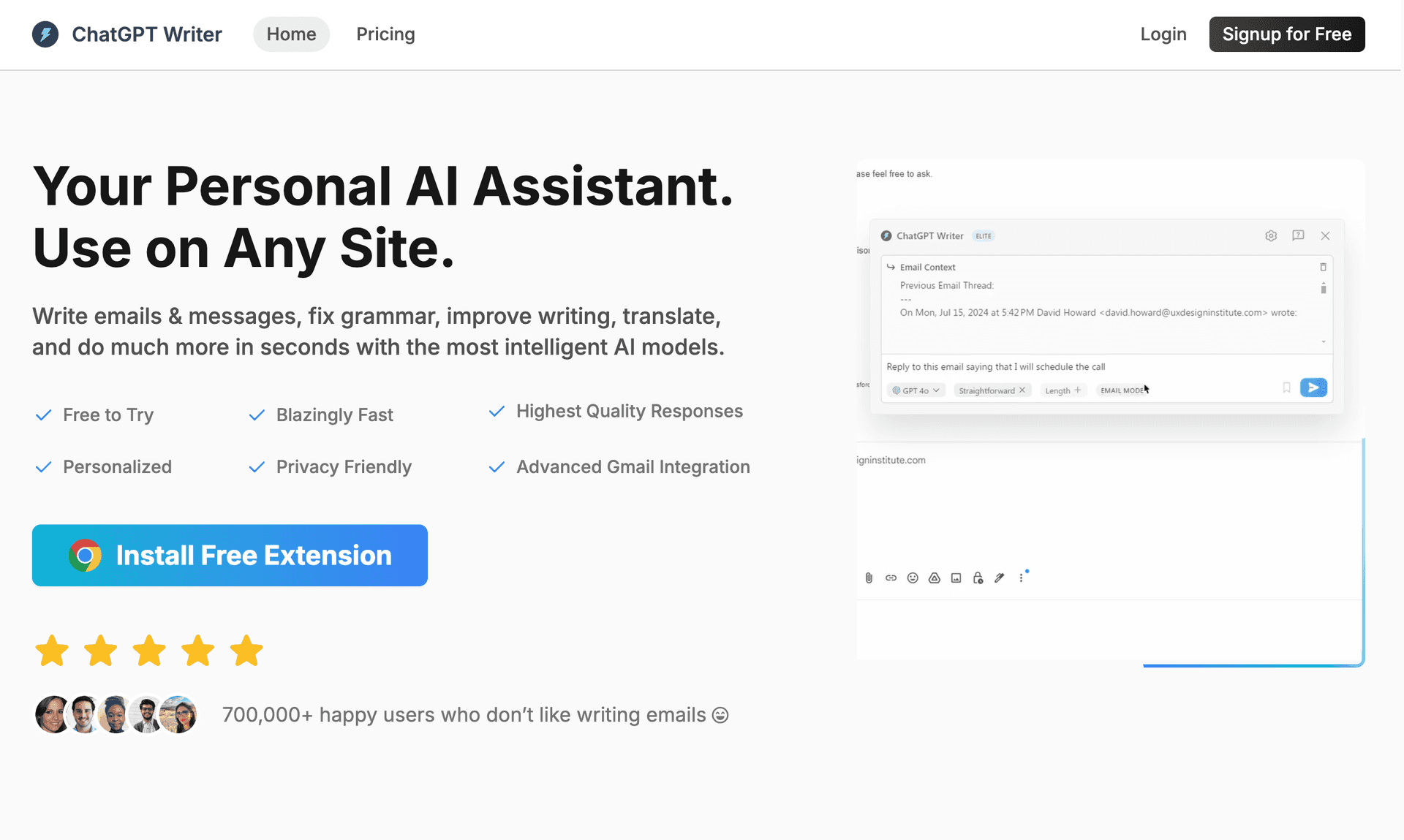Click the Chrome logo on install button

click(86, 556)
